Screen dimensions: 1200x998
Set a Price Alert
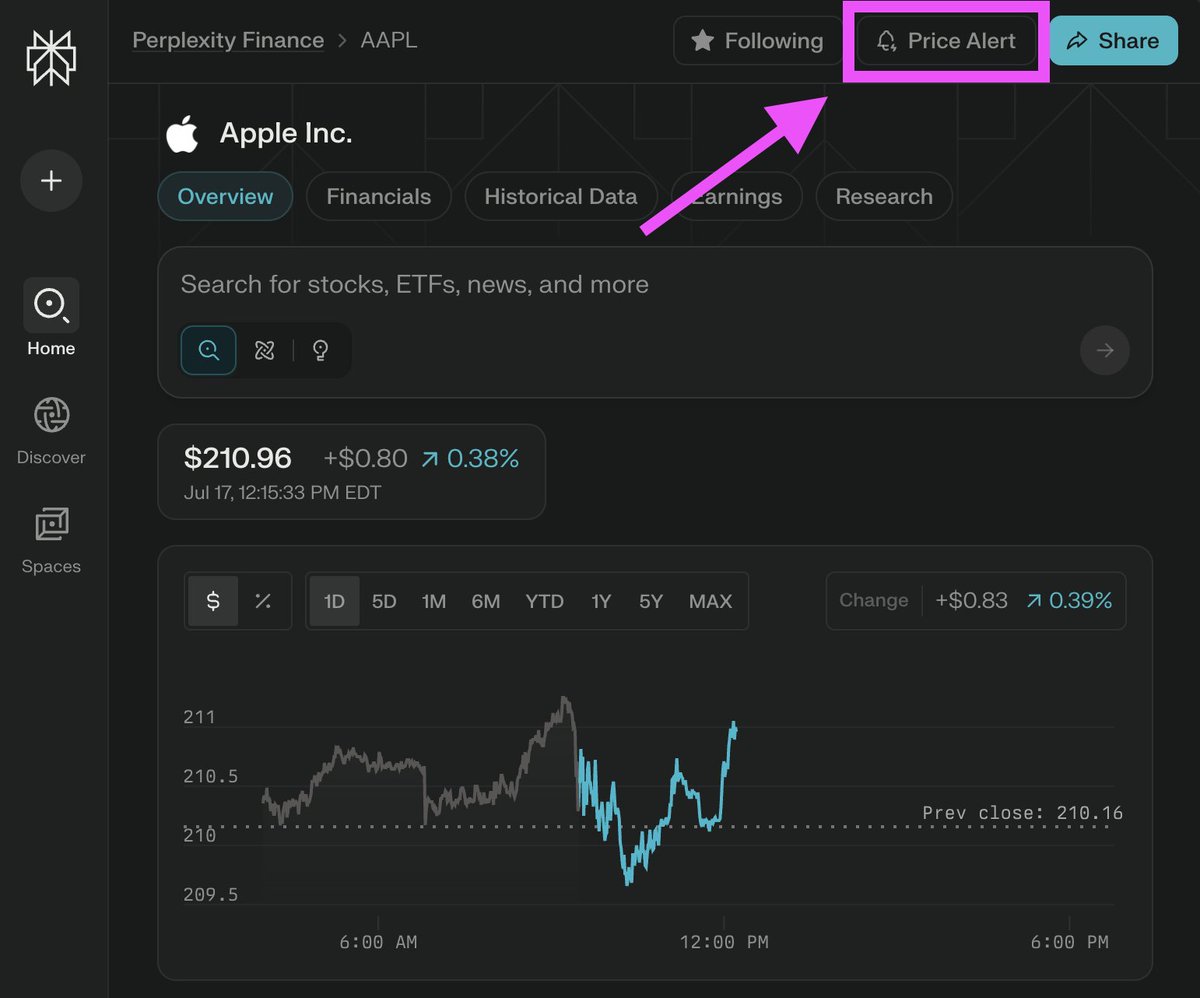(946, 41)
